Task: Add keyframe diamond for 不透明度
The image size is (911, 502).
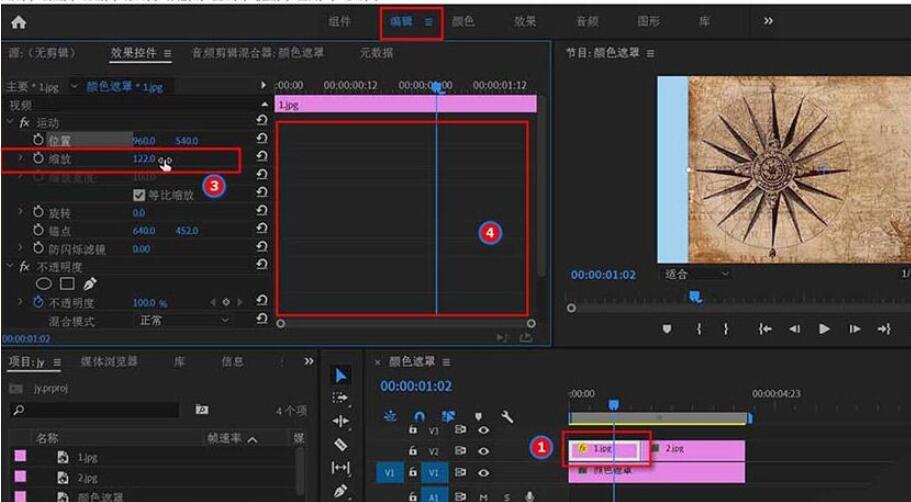Action: (x=226, y=302)
